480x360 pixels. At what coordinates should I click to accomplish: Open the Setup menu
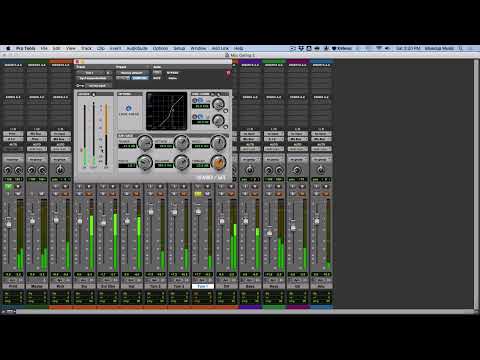[x=179, y=48]
